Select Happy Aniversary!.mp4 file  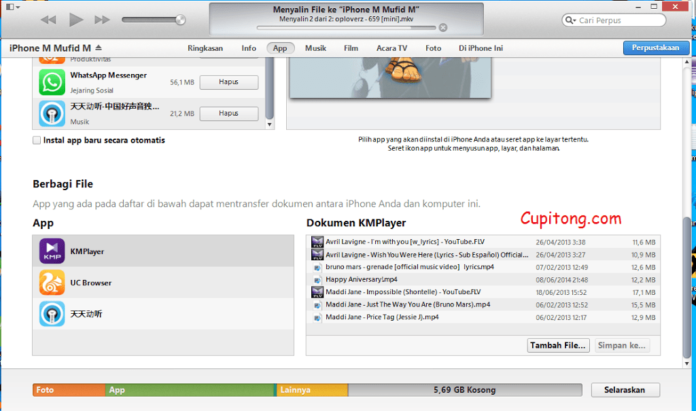coord(483,280)
